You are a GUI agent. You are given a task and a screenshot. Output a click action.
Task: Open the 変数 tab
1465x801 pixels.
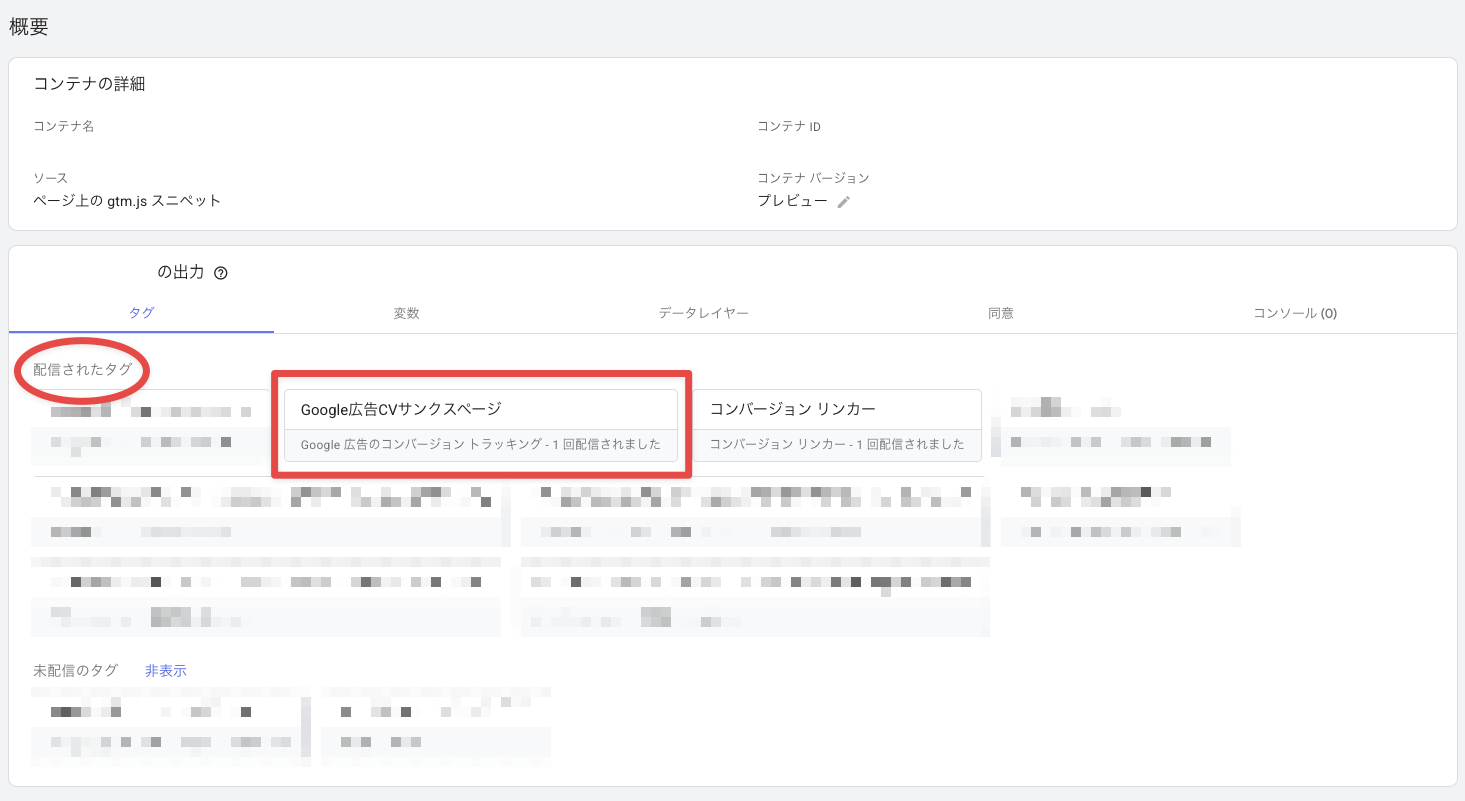pos(406,313)
